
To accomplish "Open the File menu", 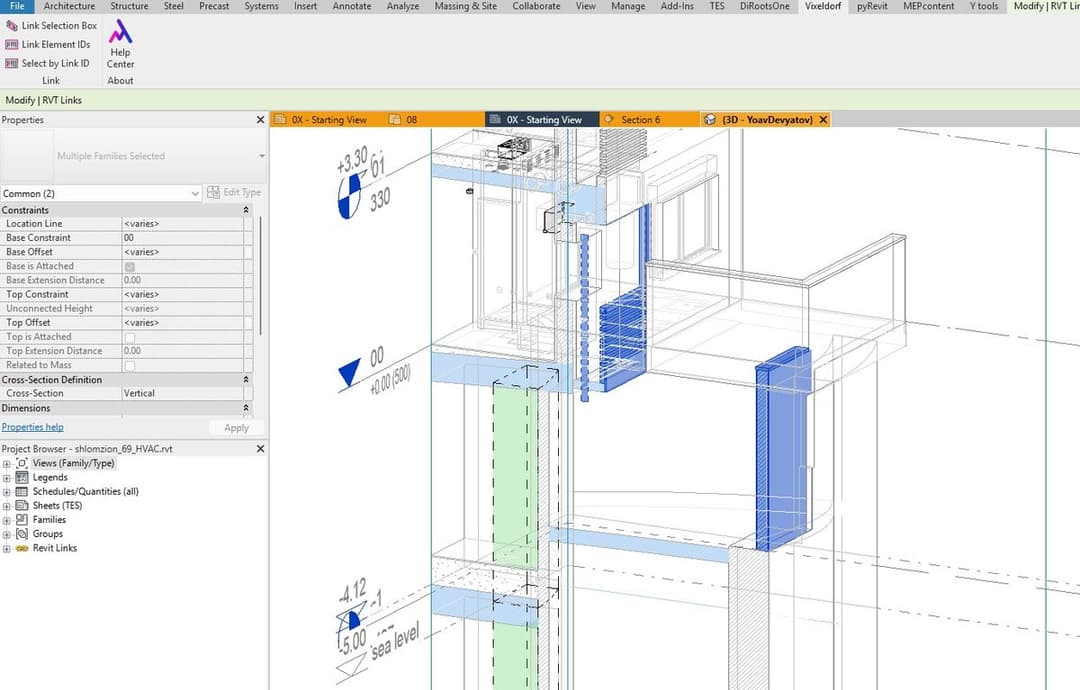I will coord(17,6).
